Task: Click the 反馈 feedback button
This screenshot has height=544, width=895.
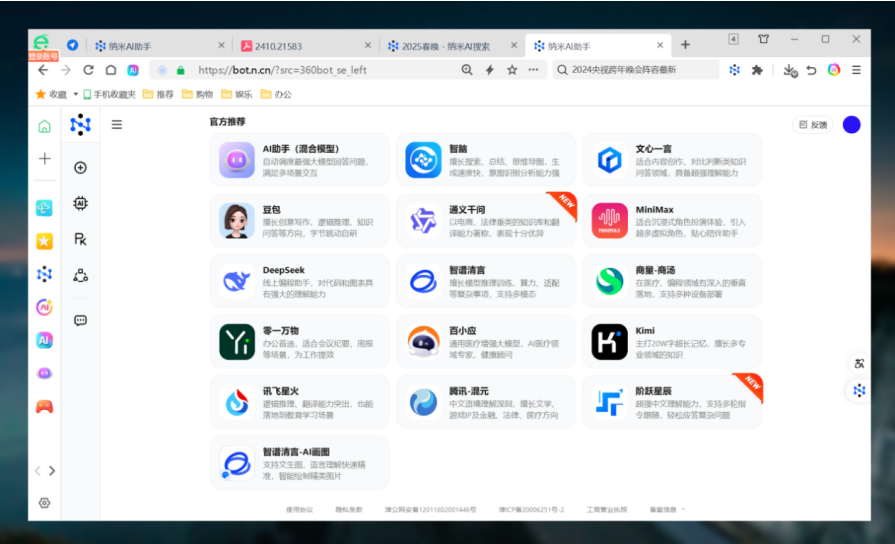Action: pyautogui.click(x=812, y=125)
